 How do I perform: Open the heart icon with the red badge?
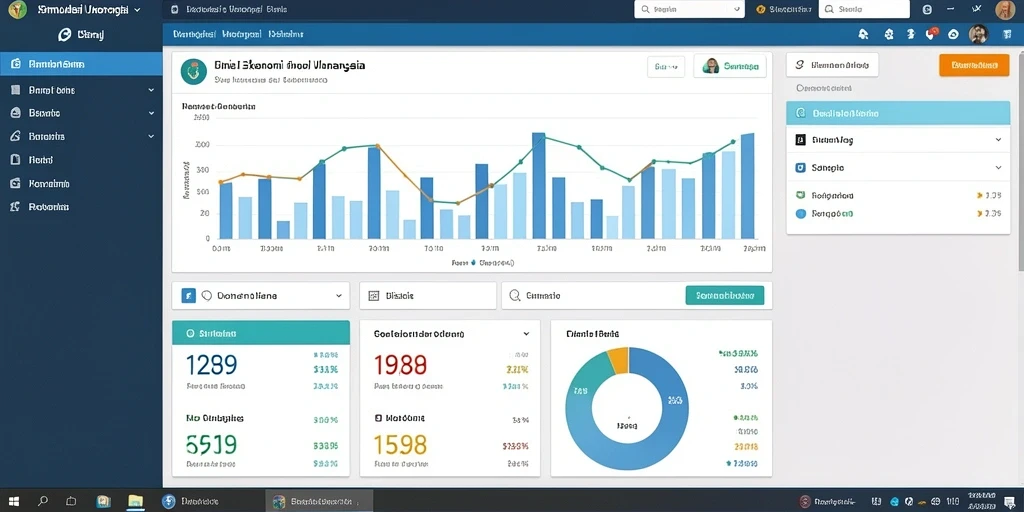tap(932, 33)
